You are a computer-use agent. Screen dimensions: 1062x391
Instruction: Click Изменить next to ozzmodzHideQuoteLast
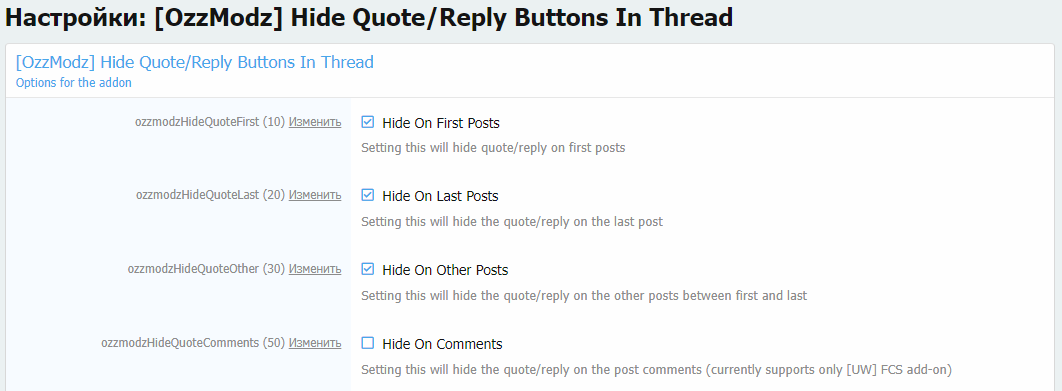[315, 195]
